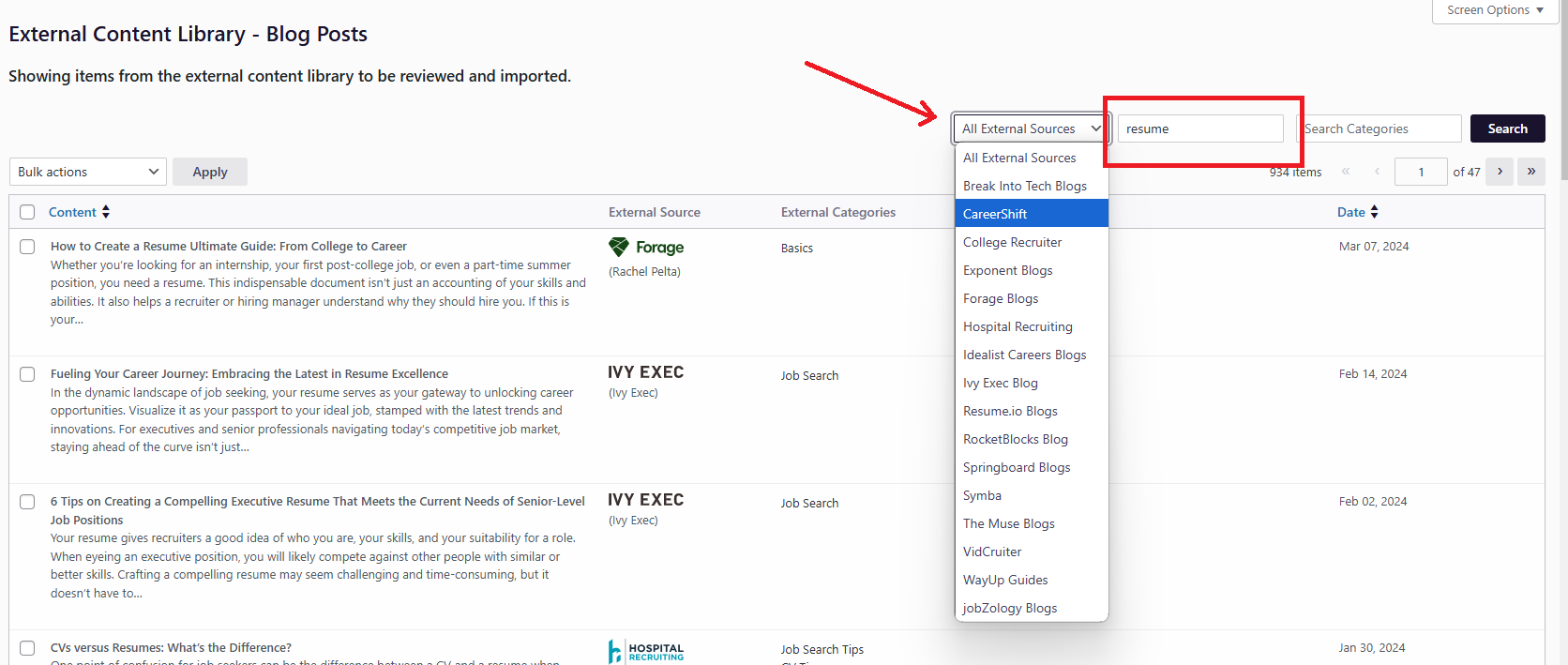The width and height of the screenshot is (1568, 665).
Task: Click the Ivy Exec logo in second row
Action: click(646, 372)
